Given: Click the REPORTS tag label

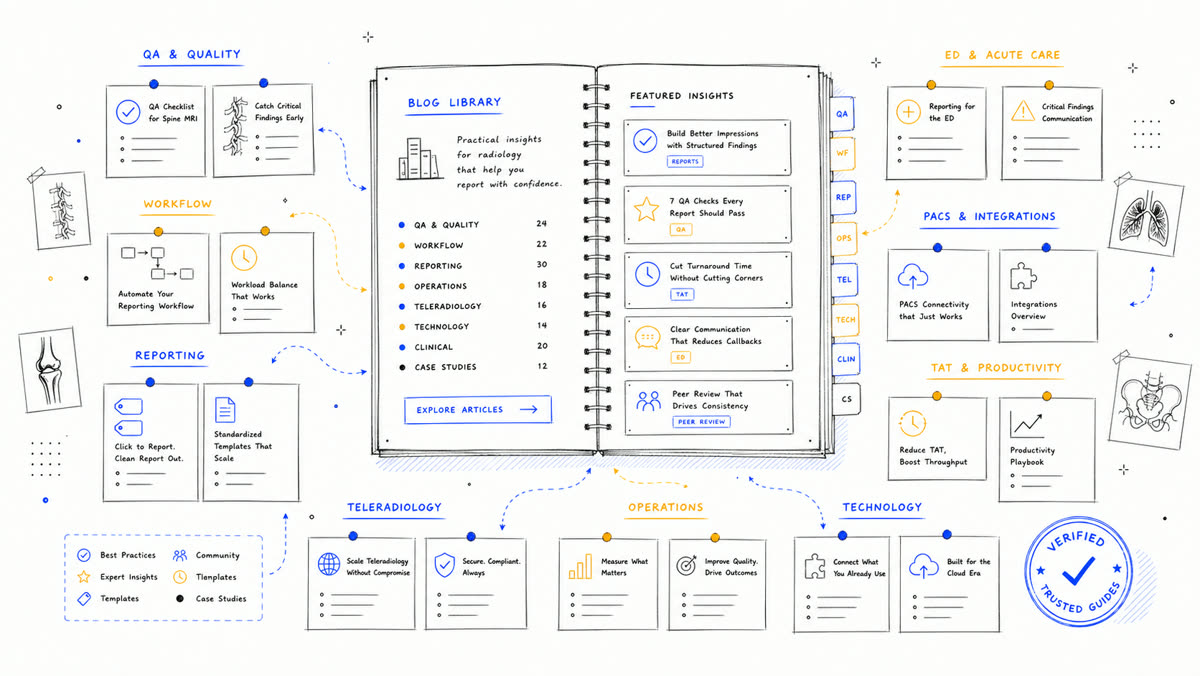Looking at the screenshot, I should pyautogui.click(x=686, y=161).
